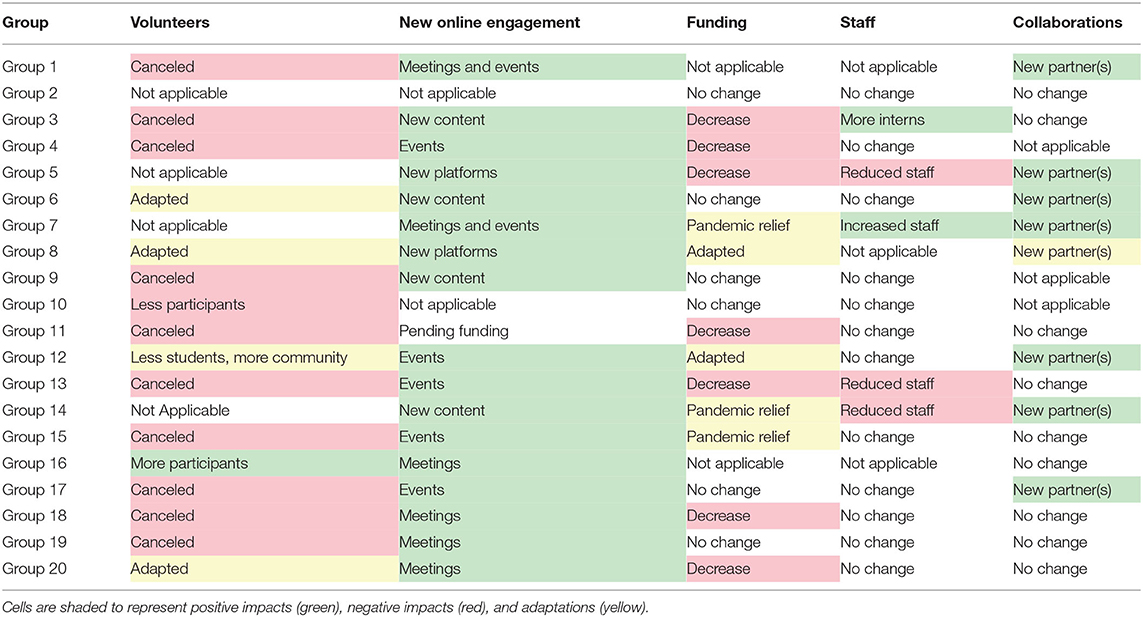Image resolution: width=1143 pixels, height=617 pixels.
Task: Select Group 7's Increased staff cell
Action: [x=926, y=225]
